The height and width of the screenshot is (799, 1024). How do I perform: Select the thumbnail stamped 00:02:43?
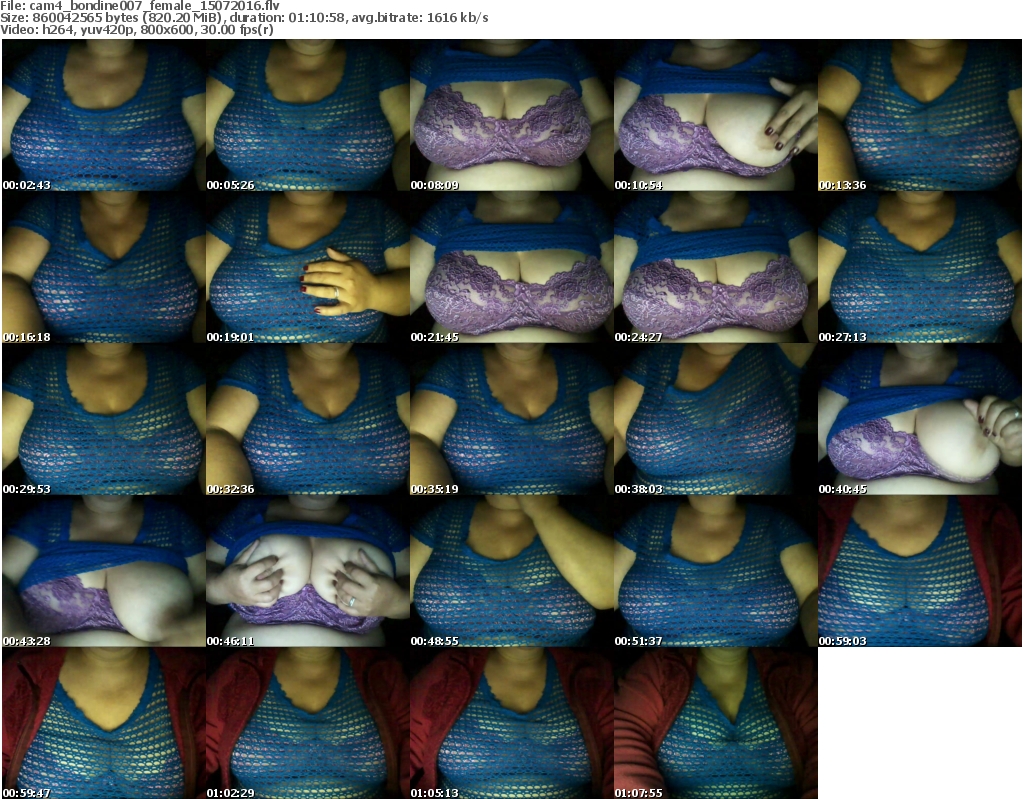pyautogui.click(x=104, y=115)
